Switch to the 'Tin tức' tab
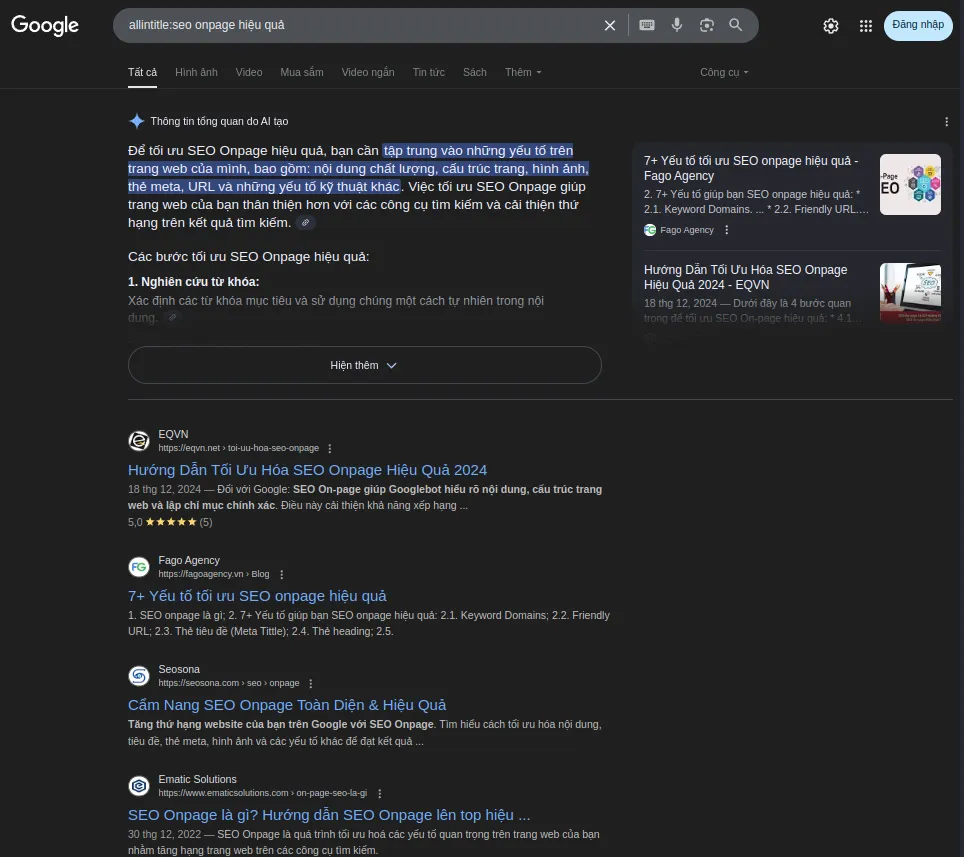The image size is (964, 857). click(428, 72)
